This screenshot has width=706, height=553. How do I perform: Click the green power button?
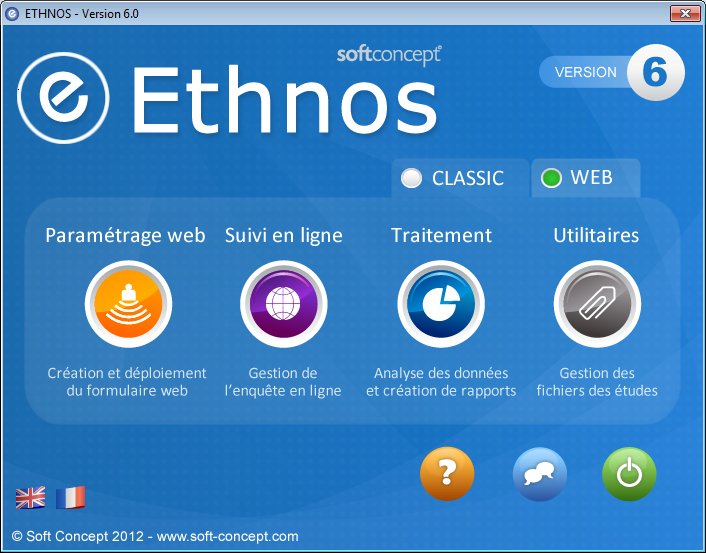[629, 474]
